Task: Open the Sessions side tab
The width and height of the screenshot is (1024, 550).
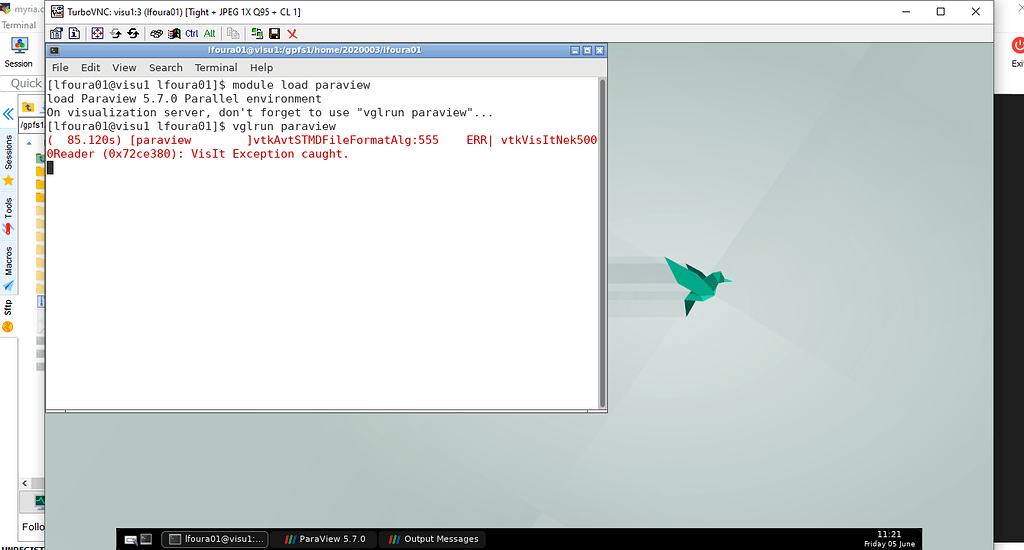Action: click(x=8, y=159)
